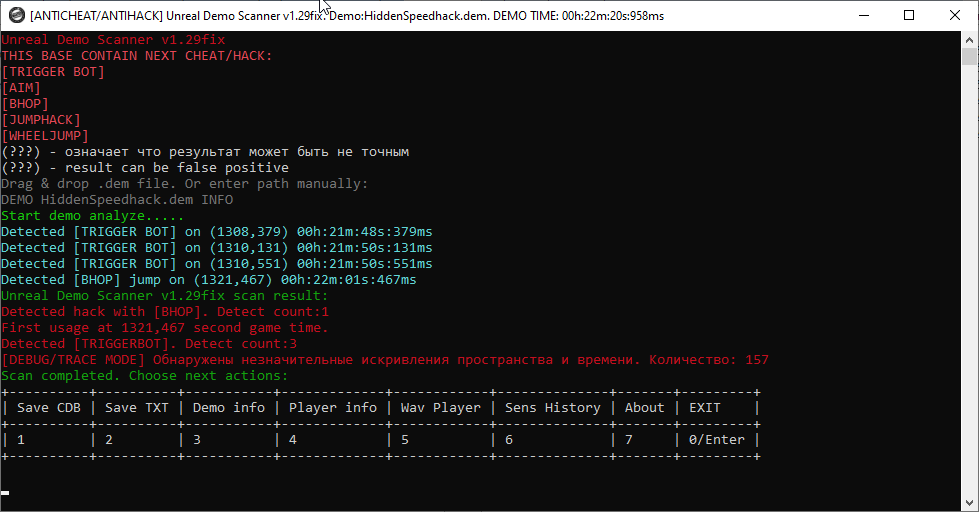Image resolution: width=979 pixels, height=512 pixels.
Task: Click 'Detected [TRIGGERBOT]. Detect count:3' line
Action: (149, 343)
